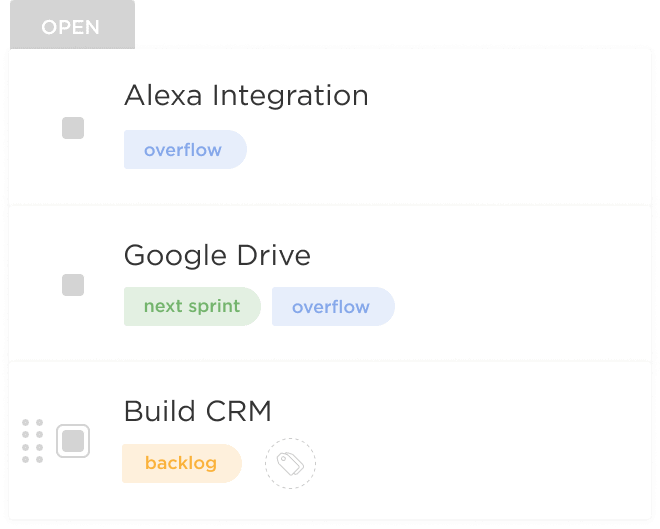Select the OPEN status tab
Viewport: 660px width, 529px height.
tap(71, 27)
